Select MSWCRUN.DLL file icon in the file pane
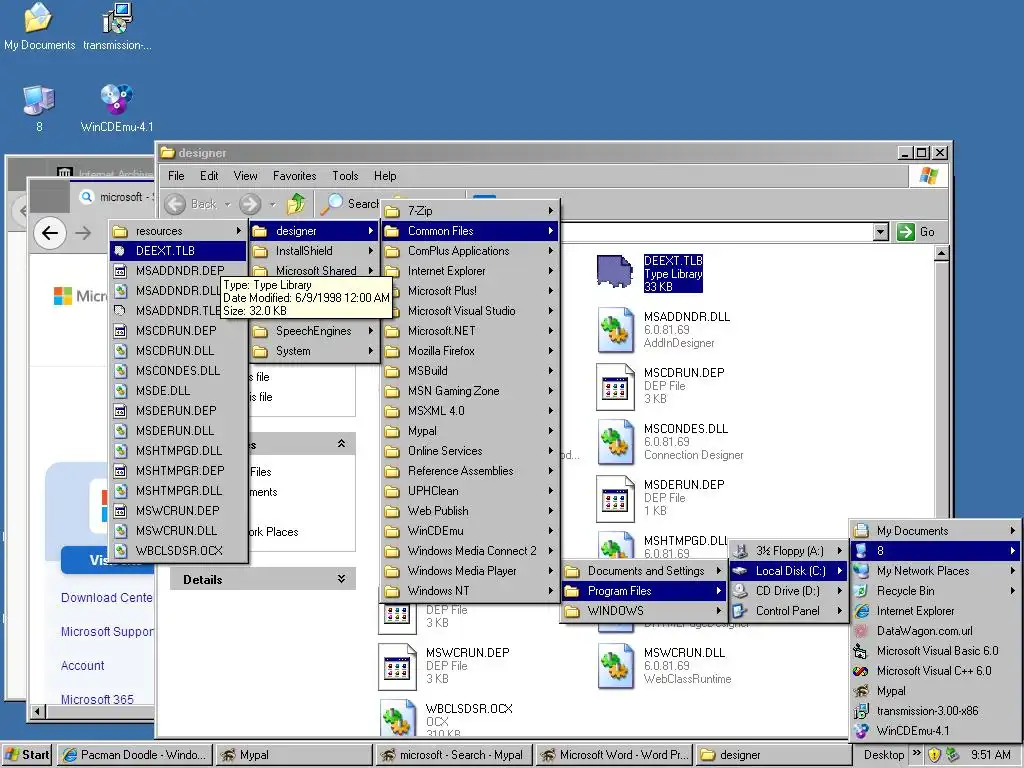Screen dimensions: 1024x768 pyautogui.click(x=615, y=666)
